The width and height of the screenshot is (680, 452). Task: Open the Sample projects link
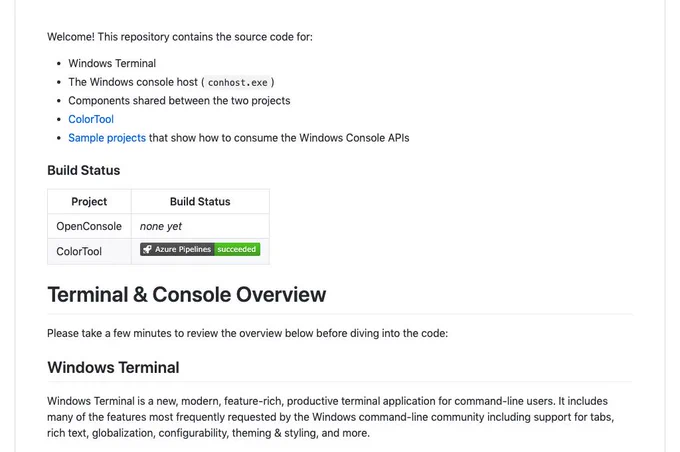(107, 138)
